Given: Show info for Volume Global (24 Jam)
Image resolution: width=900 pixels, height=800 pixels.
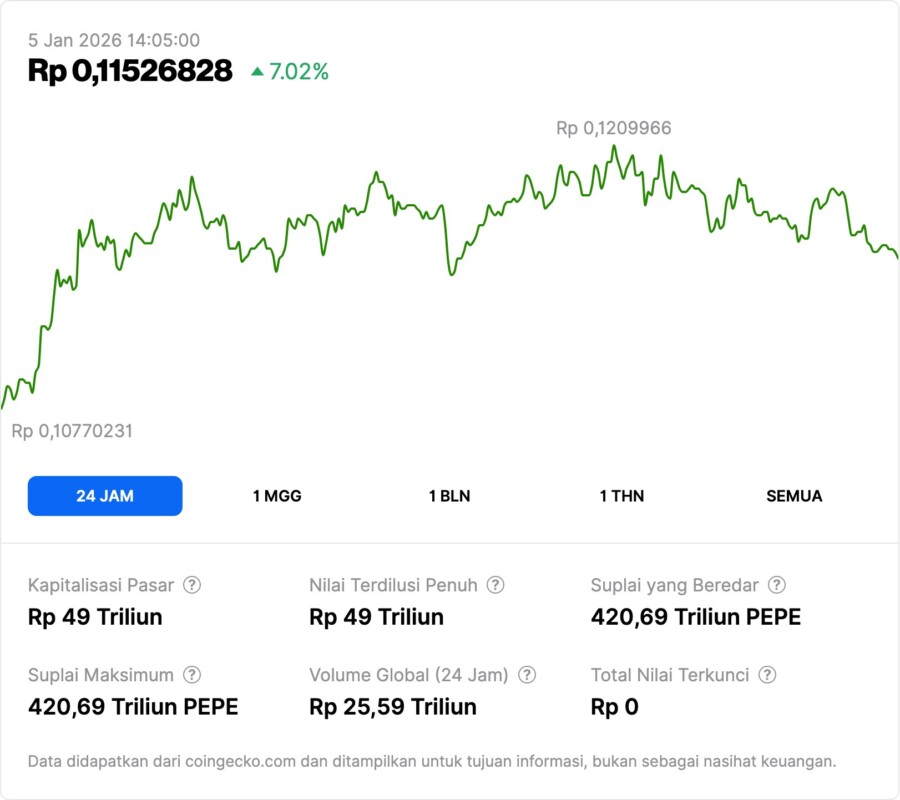Looking at the screenshot, I should (527, 675).
